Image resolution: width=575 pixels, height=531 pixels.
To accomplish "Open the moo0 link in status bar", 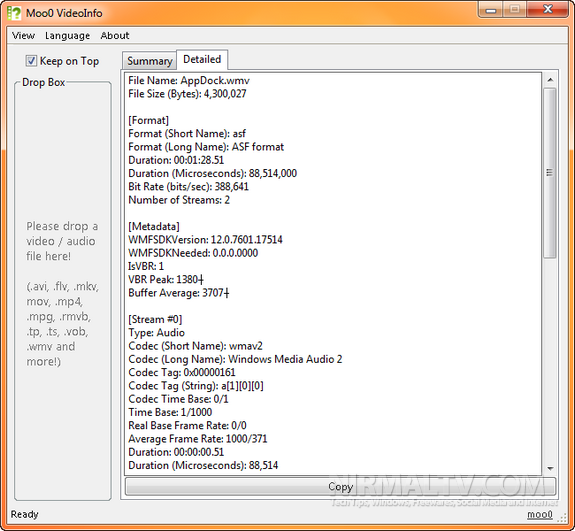I will pyautogui.click(x=539, y=514).
